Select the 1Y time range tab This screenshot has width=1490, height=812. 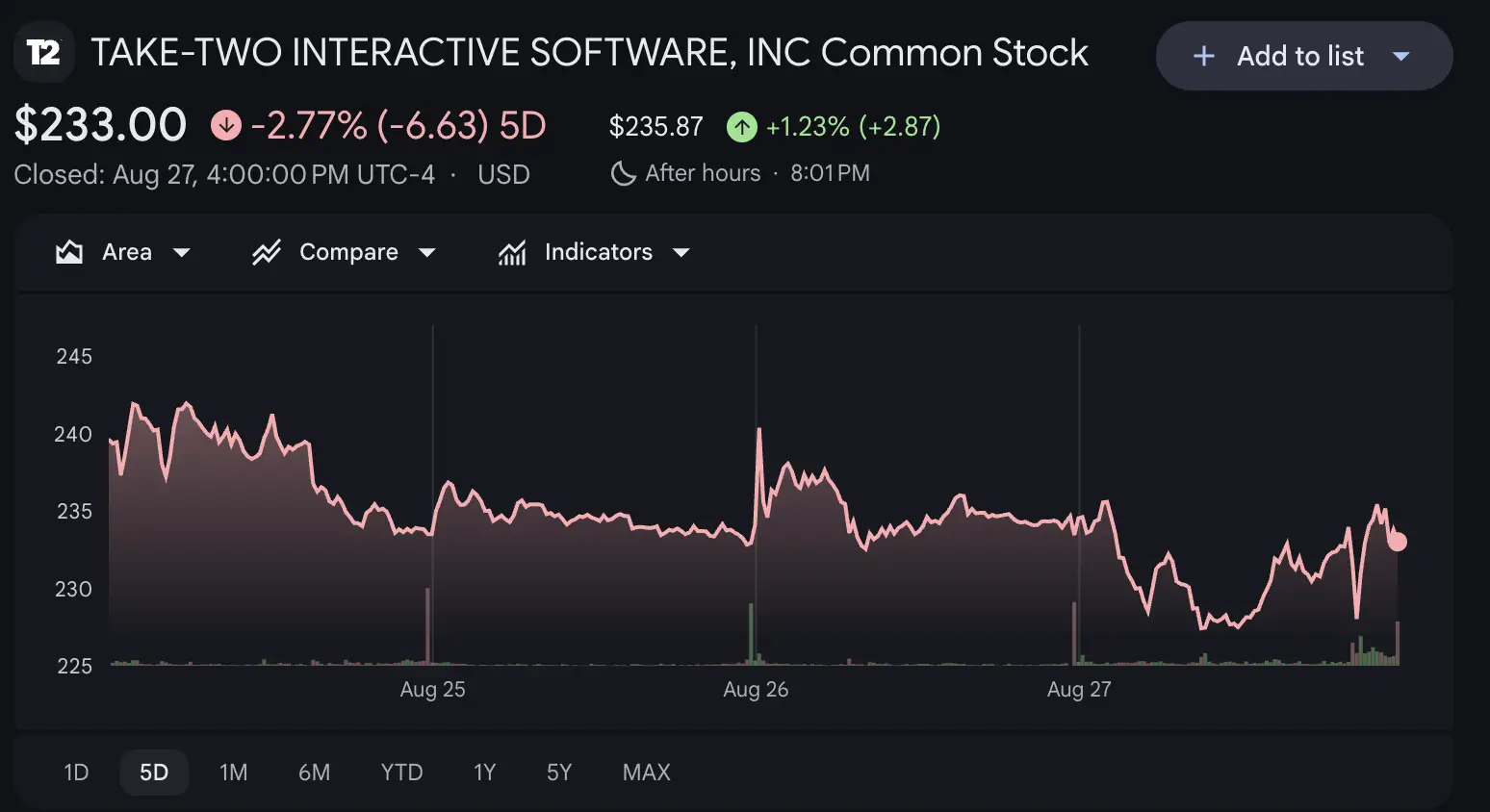coord(484,773)
